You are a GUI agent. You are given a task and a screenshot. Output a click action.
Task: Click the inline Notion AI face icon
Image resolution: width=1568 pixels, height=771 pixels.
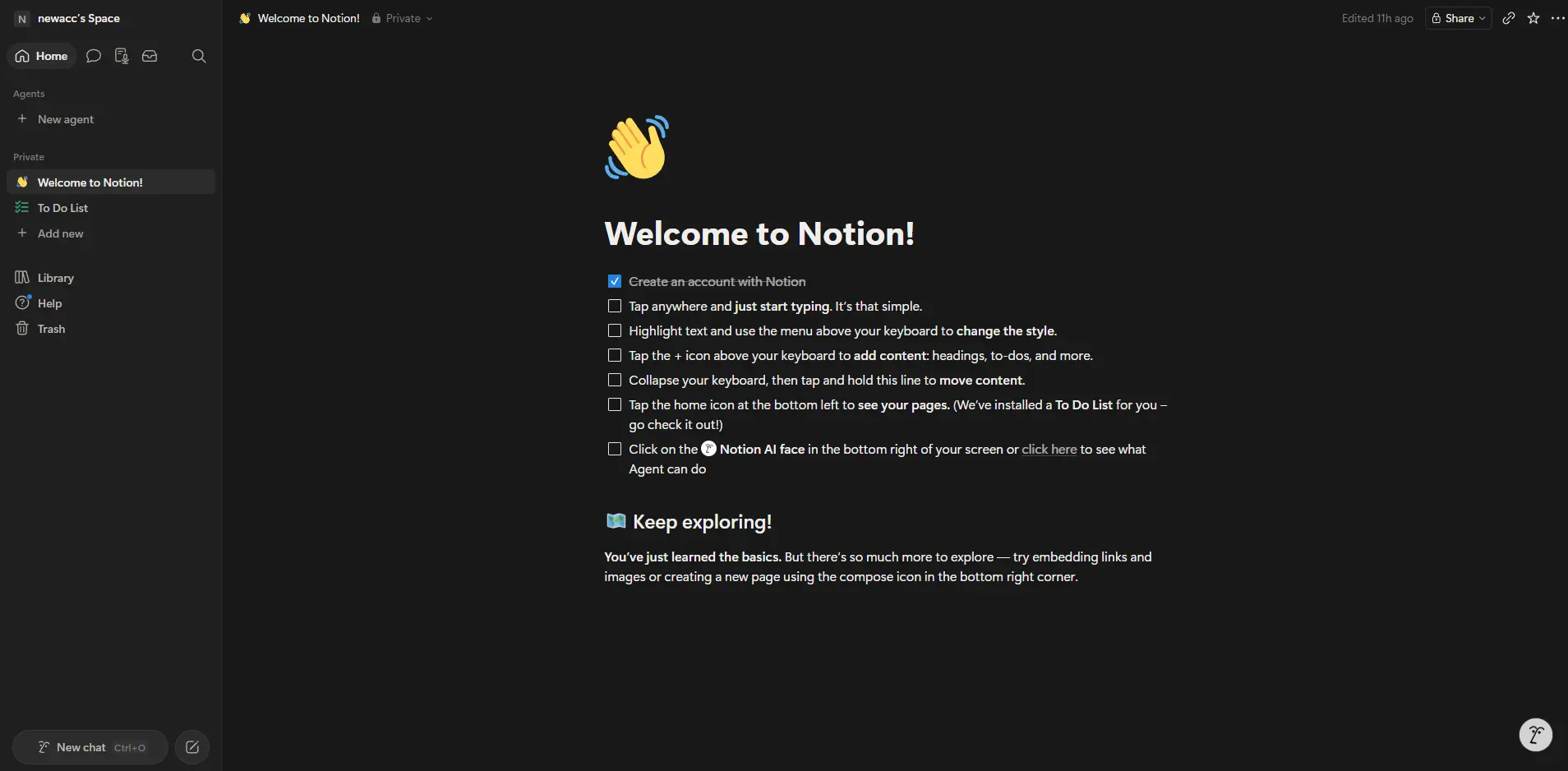point(709,449)
